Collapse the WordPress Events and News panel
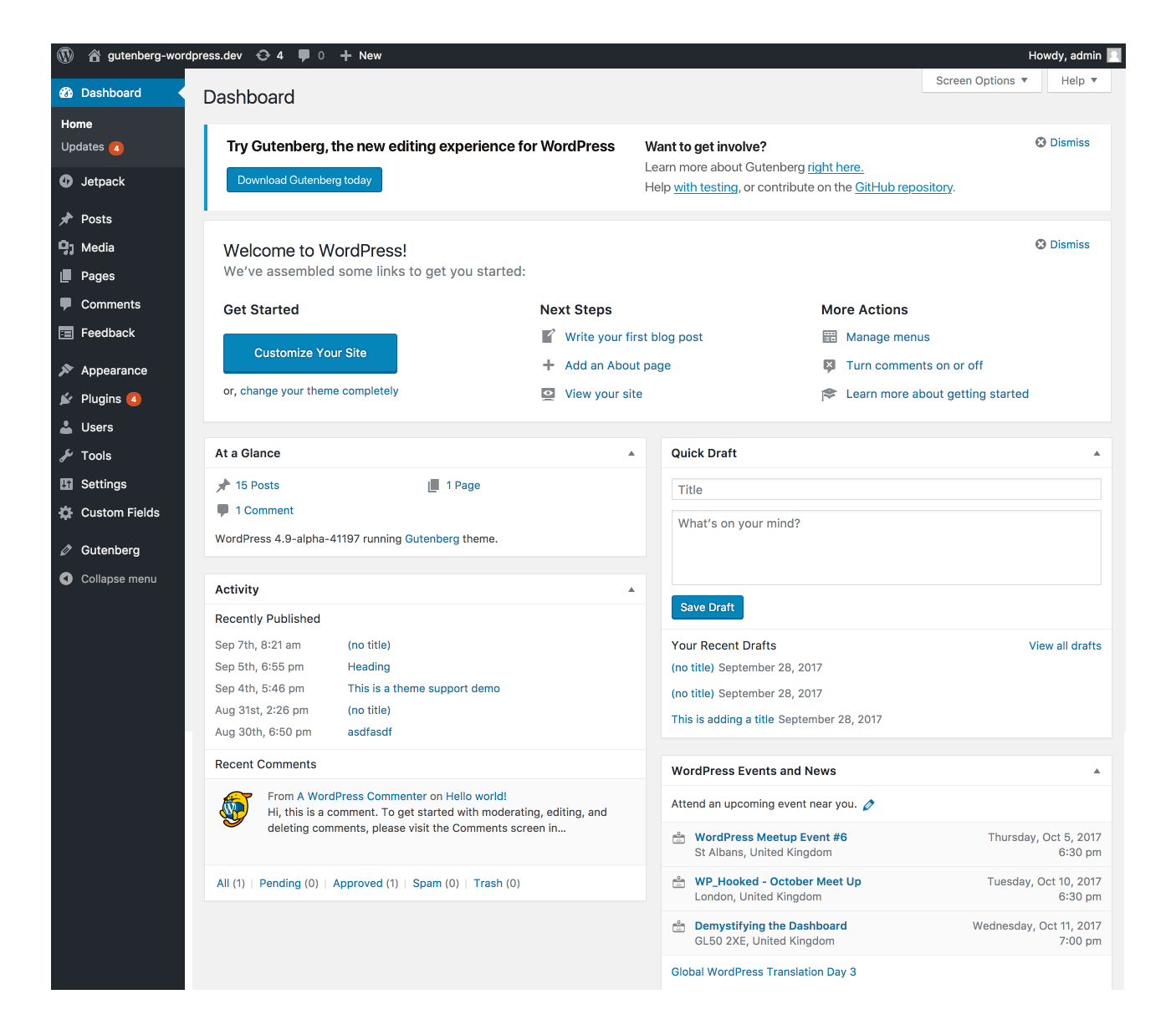 click(x=1097, y=771)
